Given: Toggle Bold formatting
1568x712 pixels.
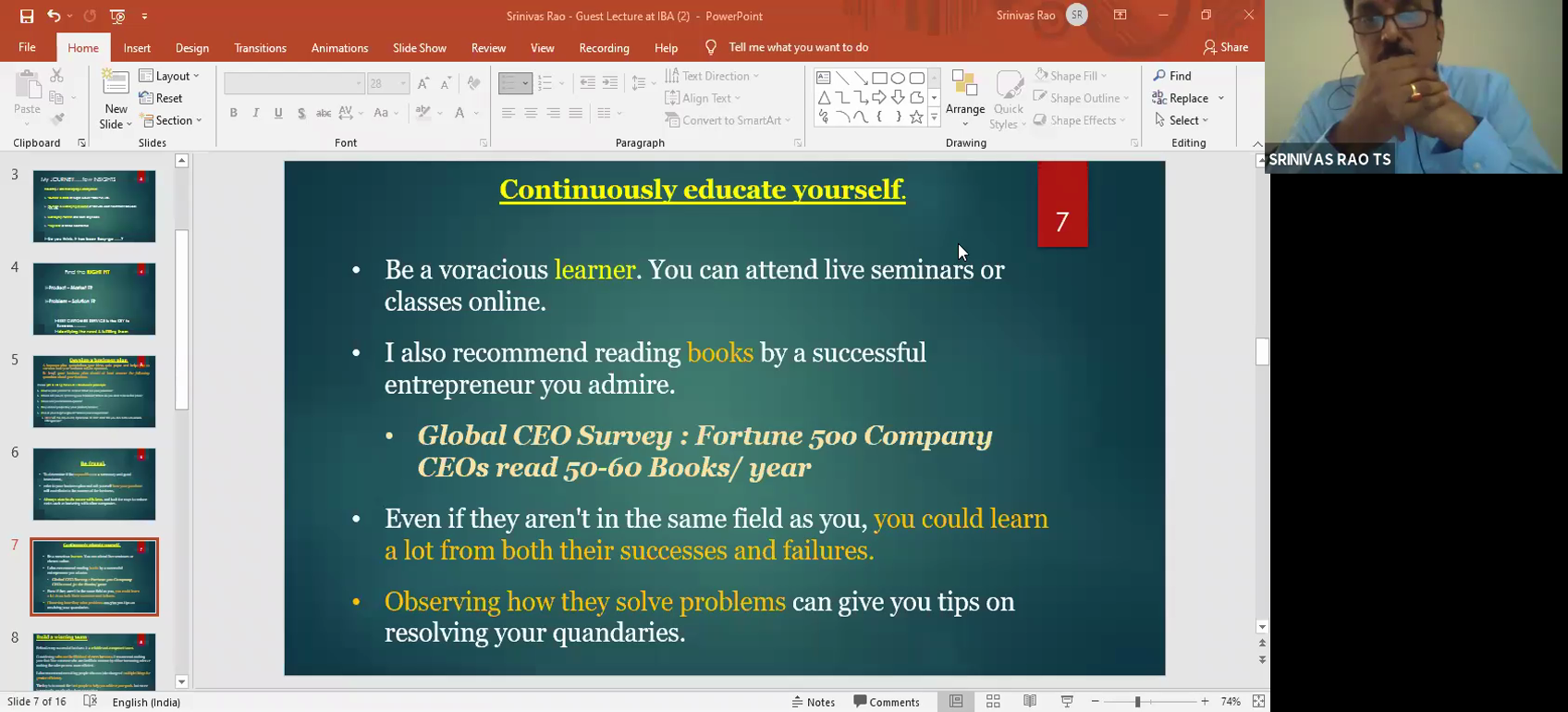Looking at the screenshot, I should (234, 113).
